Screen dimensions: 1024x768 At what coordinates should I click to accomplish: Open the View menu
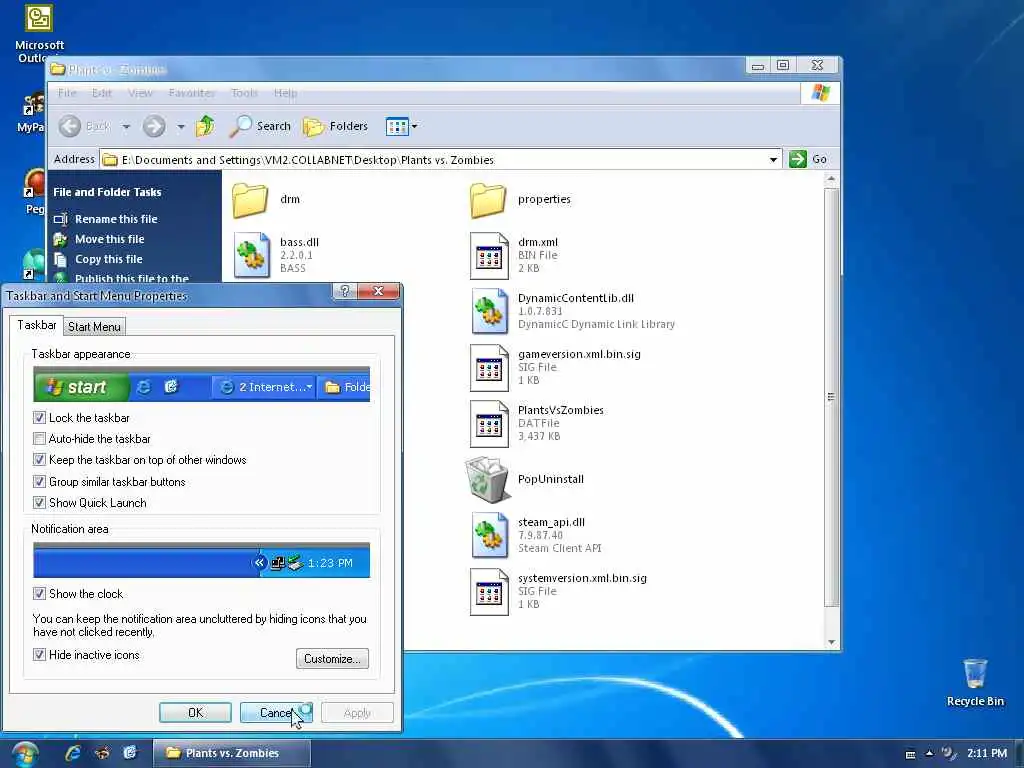[x=140, y=93]
